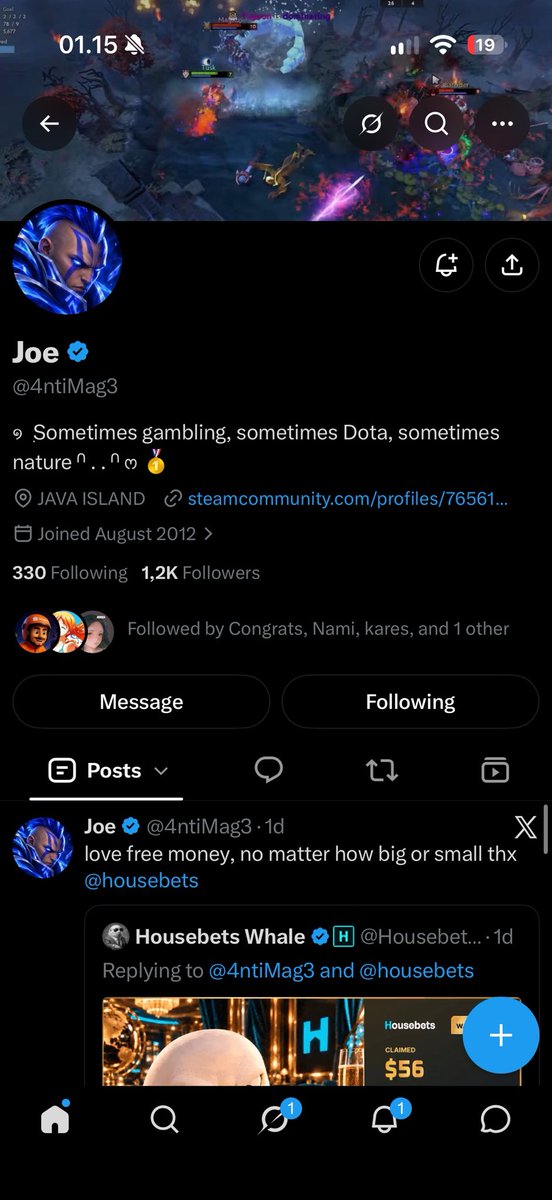This screenshot has height=1200, width=552.
Task: Expand the Joined August 2012 chevron
Action: pyautogui.click(x=208, y=534)
